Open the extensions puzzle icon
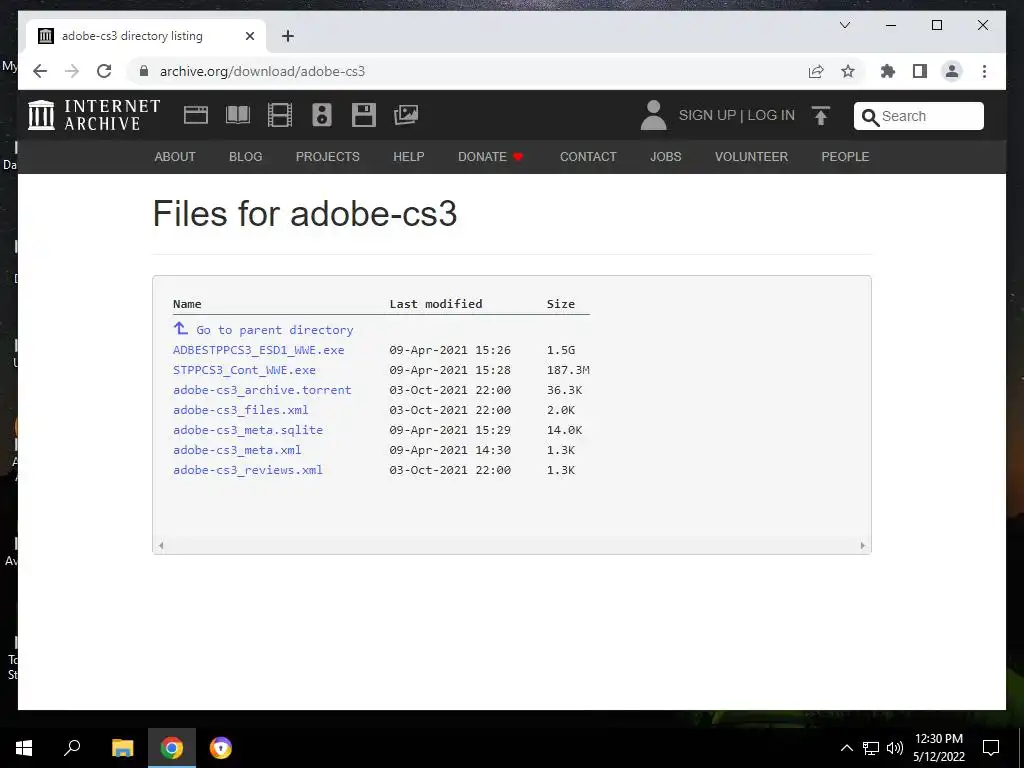This screenshot has width=1024, height=768. (888, 71)
